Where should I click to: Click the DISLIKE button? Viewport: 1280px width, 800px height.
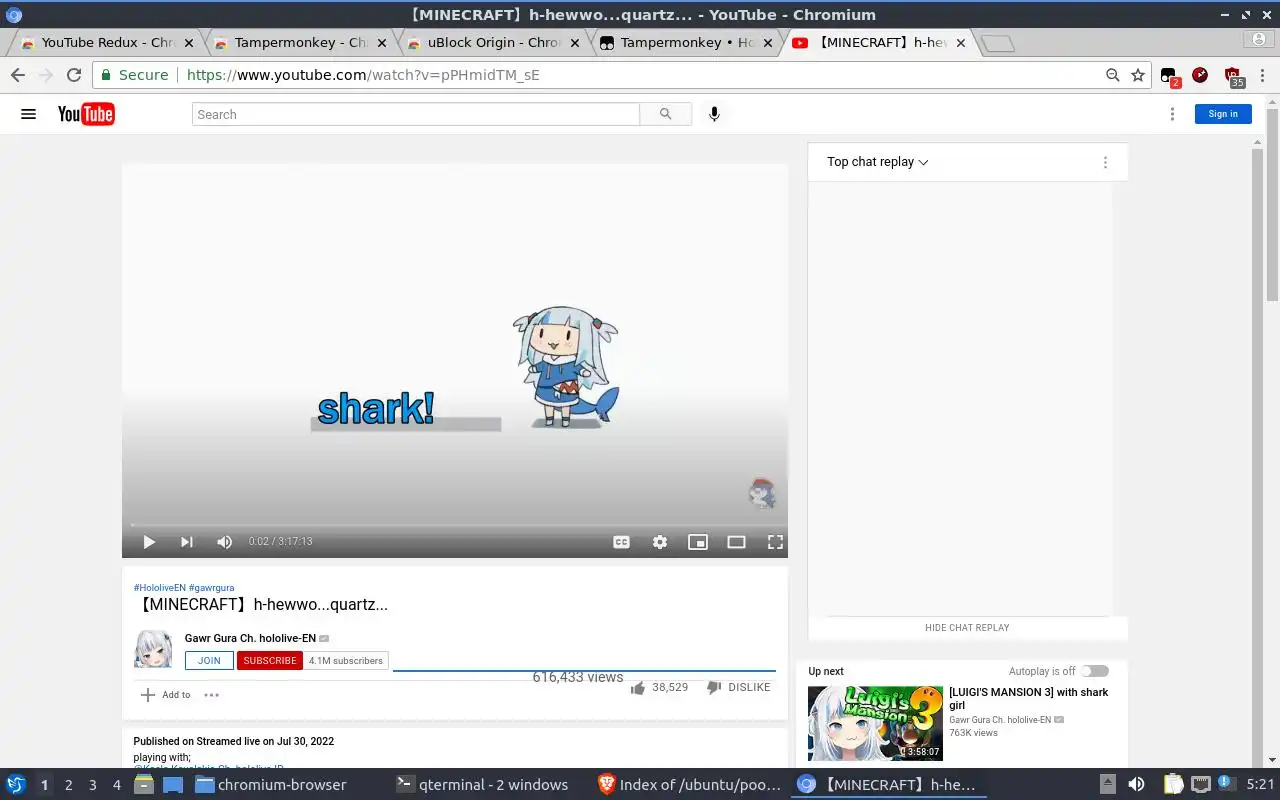(738, 688)
